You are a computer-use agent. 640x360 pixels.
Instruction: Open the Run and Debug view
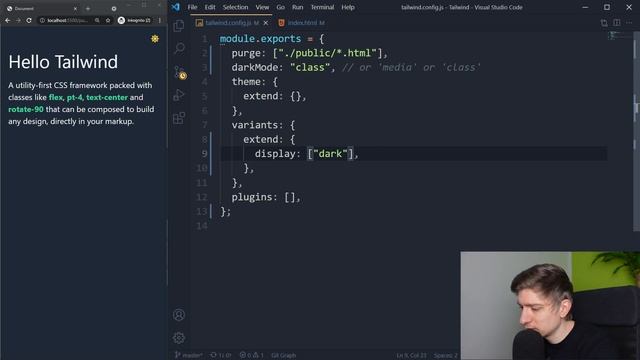[179, 95]
